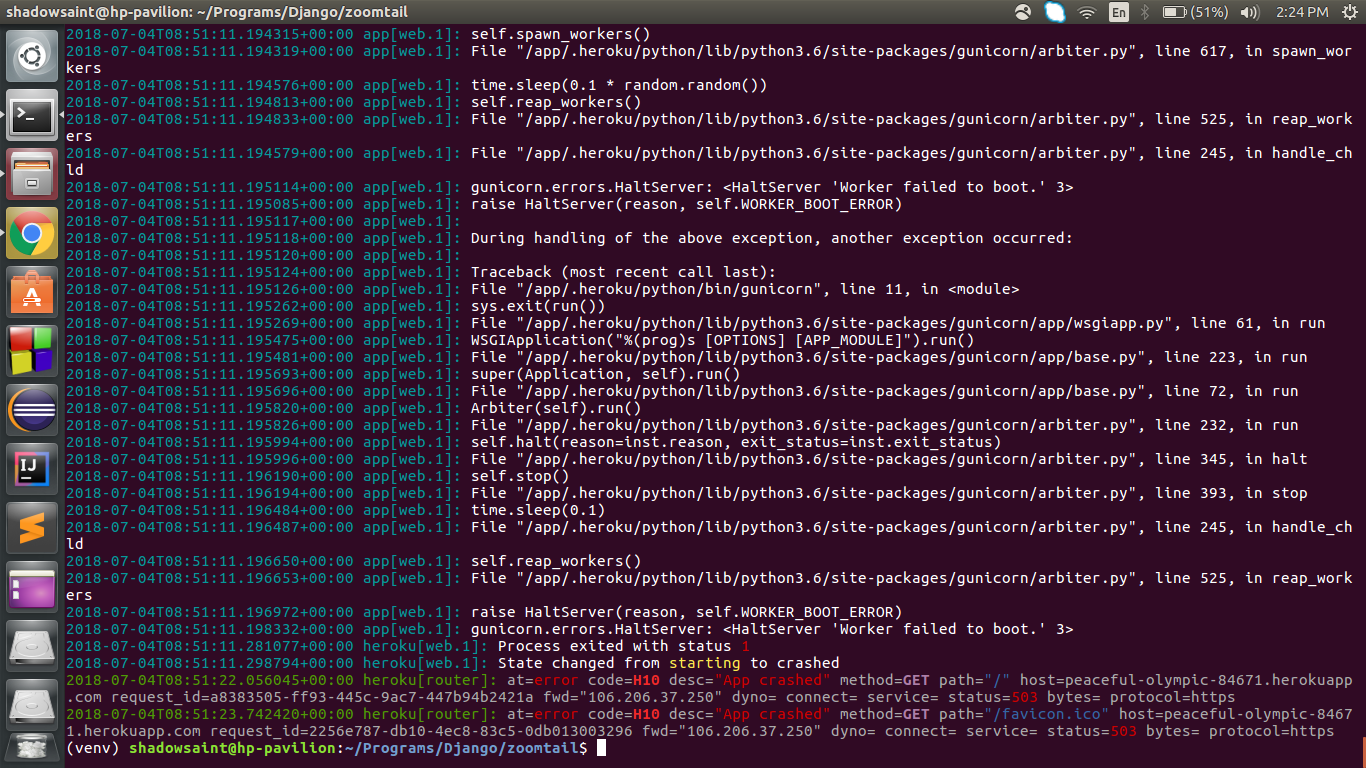Click 'self.reap_workers()' on the 196650 timestamp line

pos(555,561)
